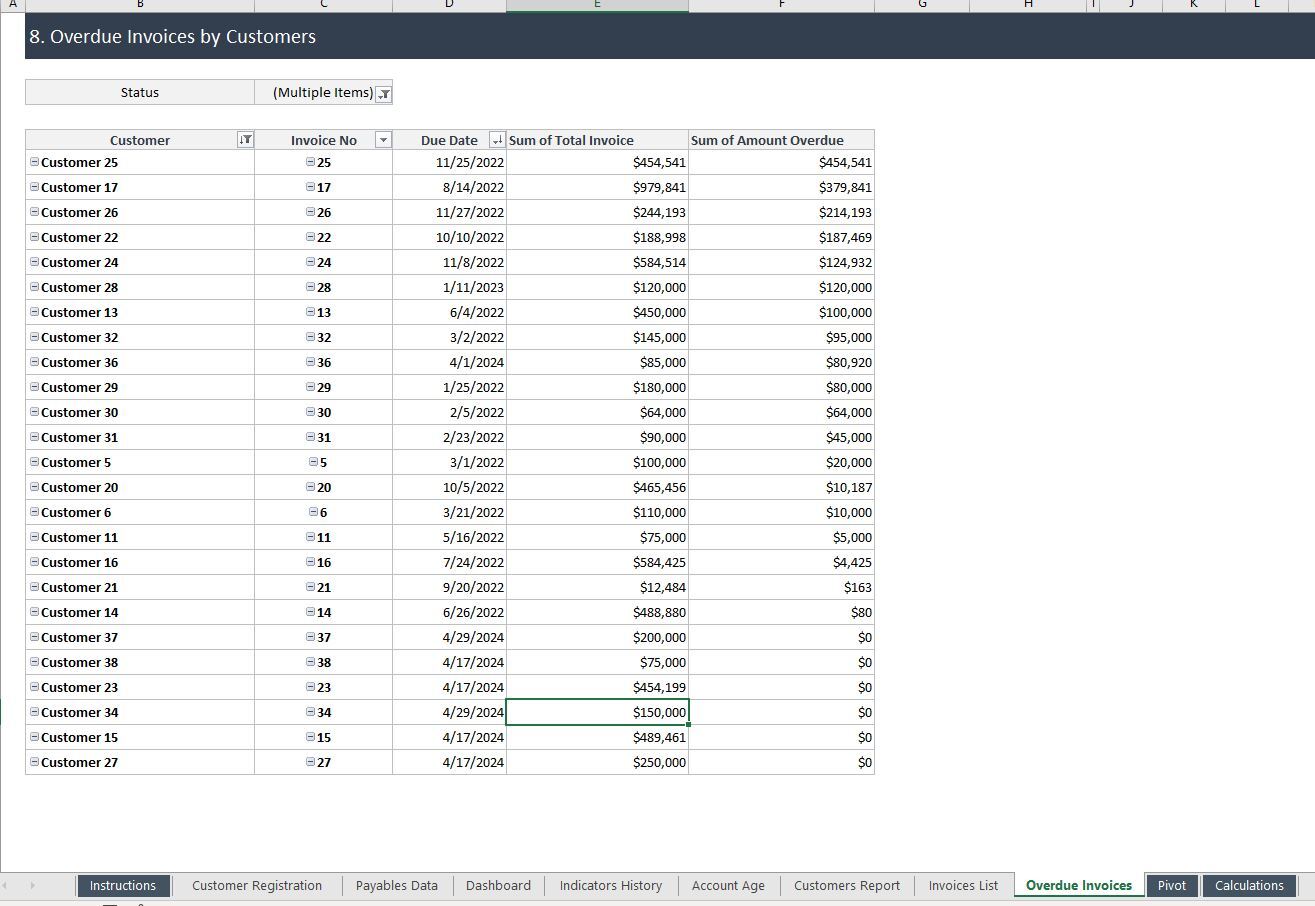Collapse the Customer 21 group
1315x906 pixels.
point(34,587)
